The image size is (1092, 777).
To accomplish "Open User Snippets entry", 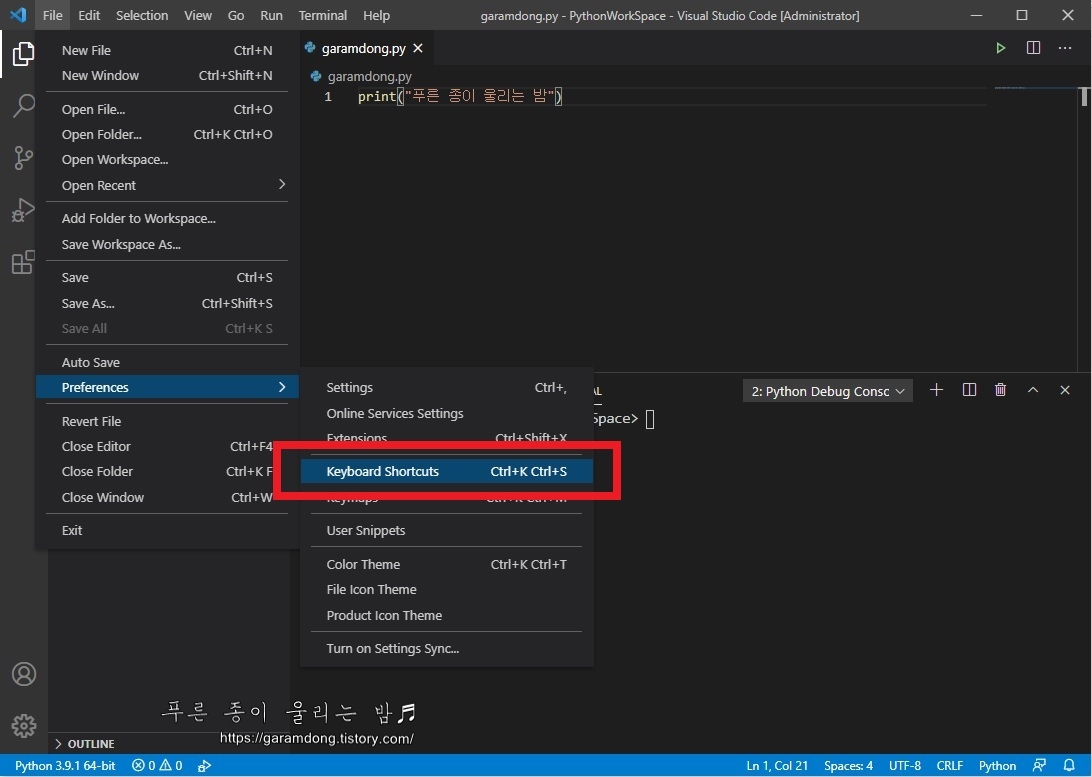I will [446, 531].
